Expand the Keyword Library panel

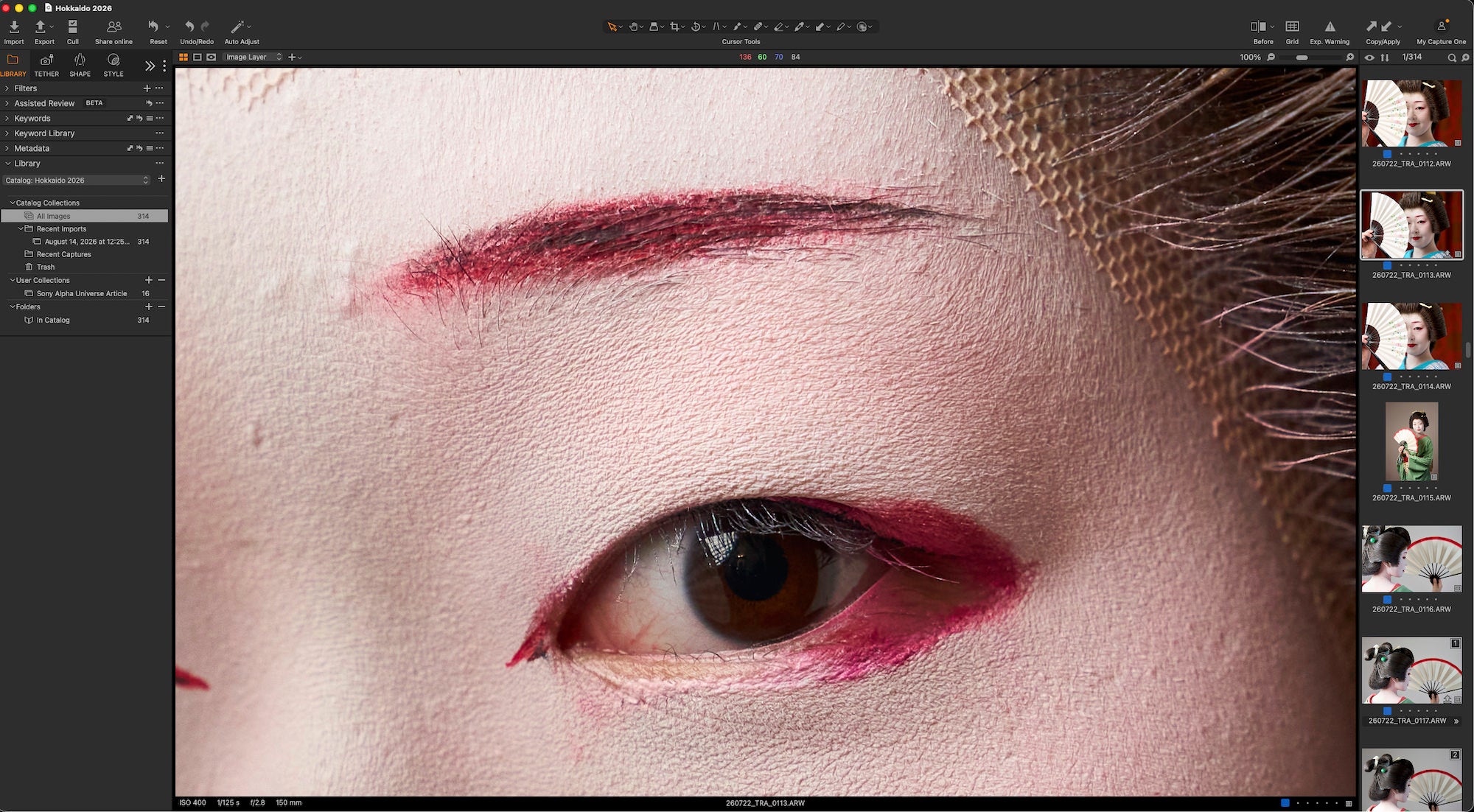(x=7, y=133)
